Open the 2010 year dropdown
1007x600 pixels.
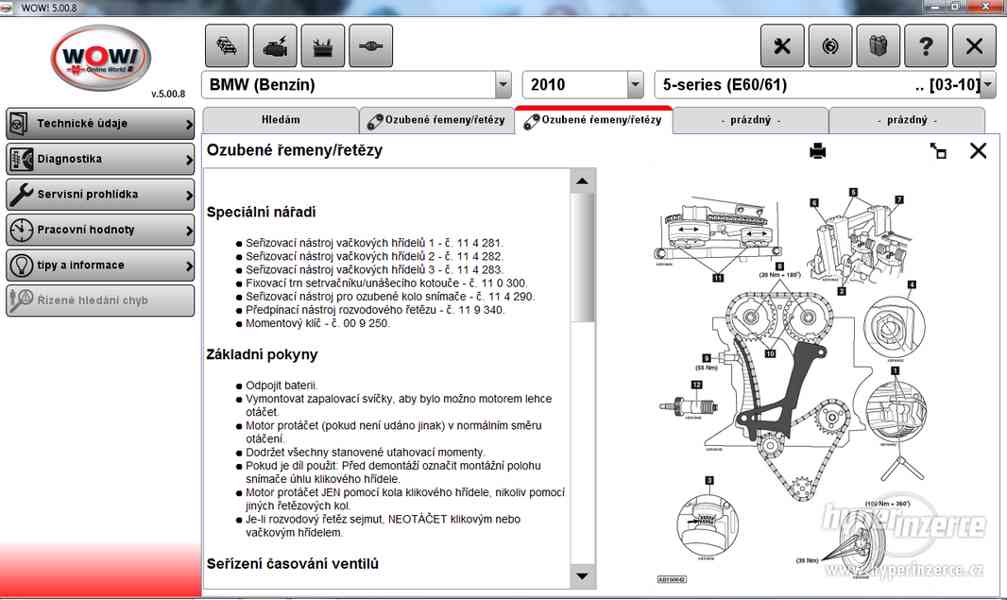coord(635,84)
